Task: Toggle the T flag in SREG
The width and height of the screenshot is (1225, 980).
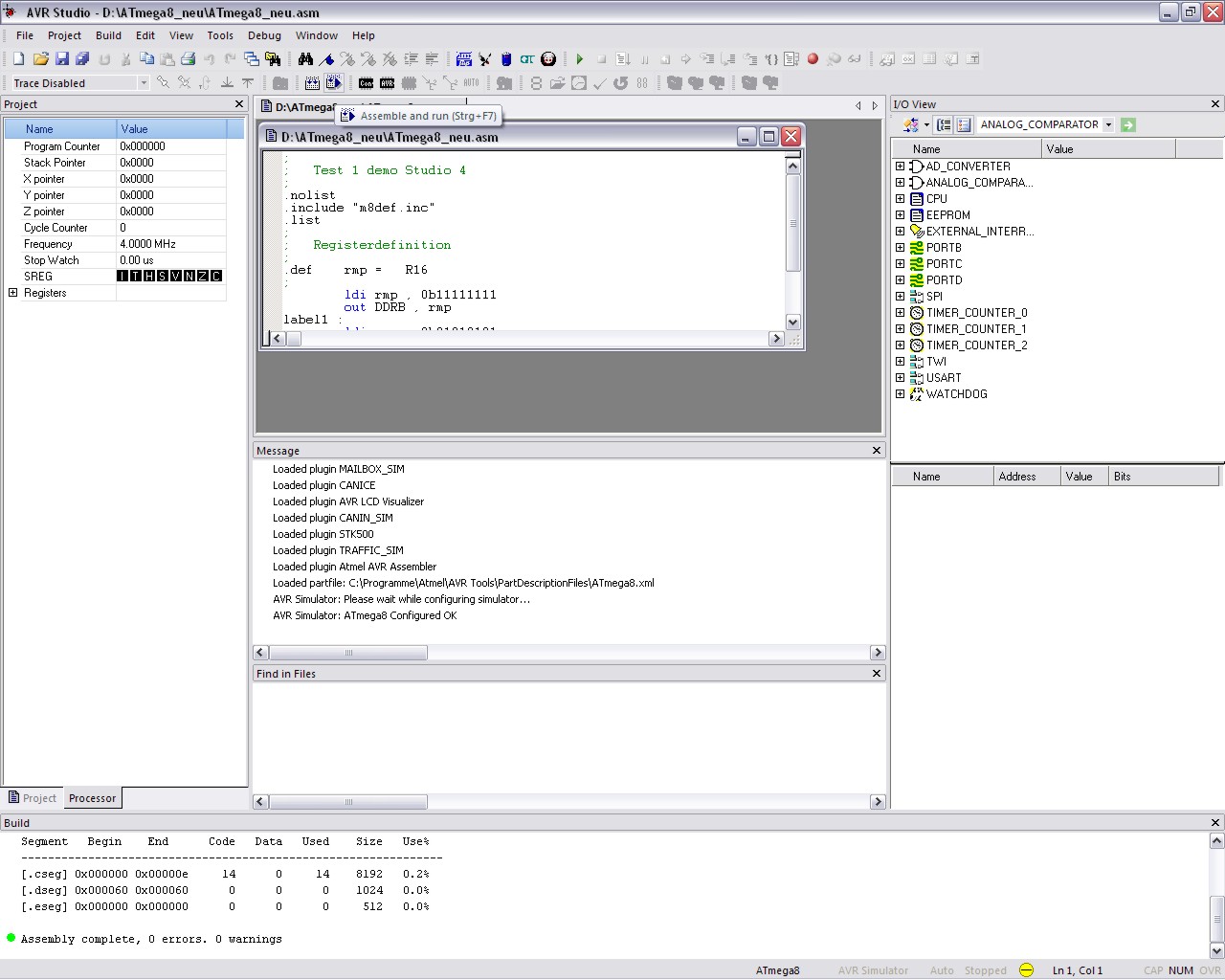Action: pyautogui.click(x=136, y=277)
